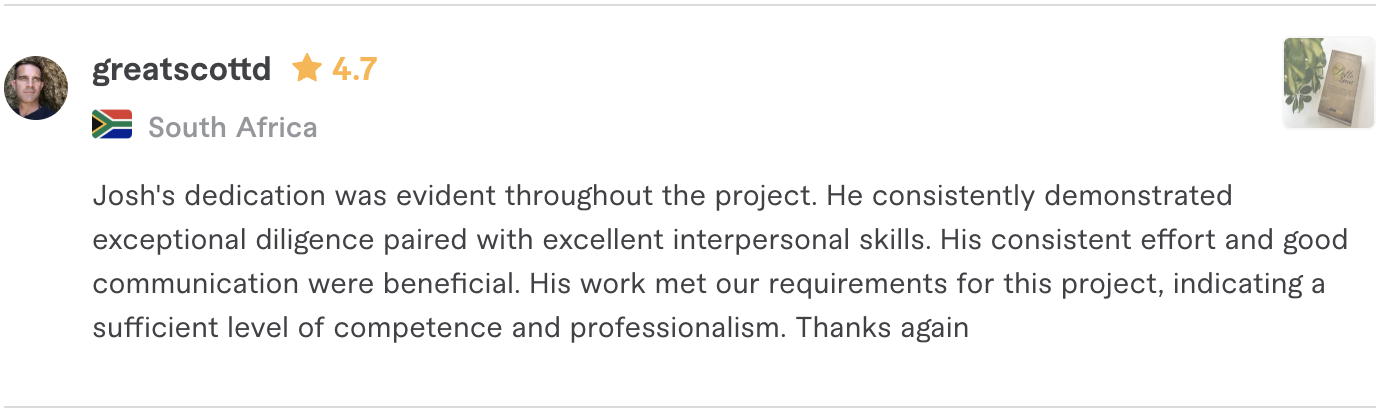Click the phrase "consistently demonstrated"
Viewport: 1380px width, 411px height.
coord(1042,195)
